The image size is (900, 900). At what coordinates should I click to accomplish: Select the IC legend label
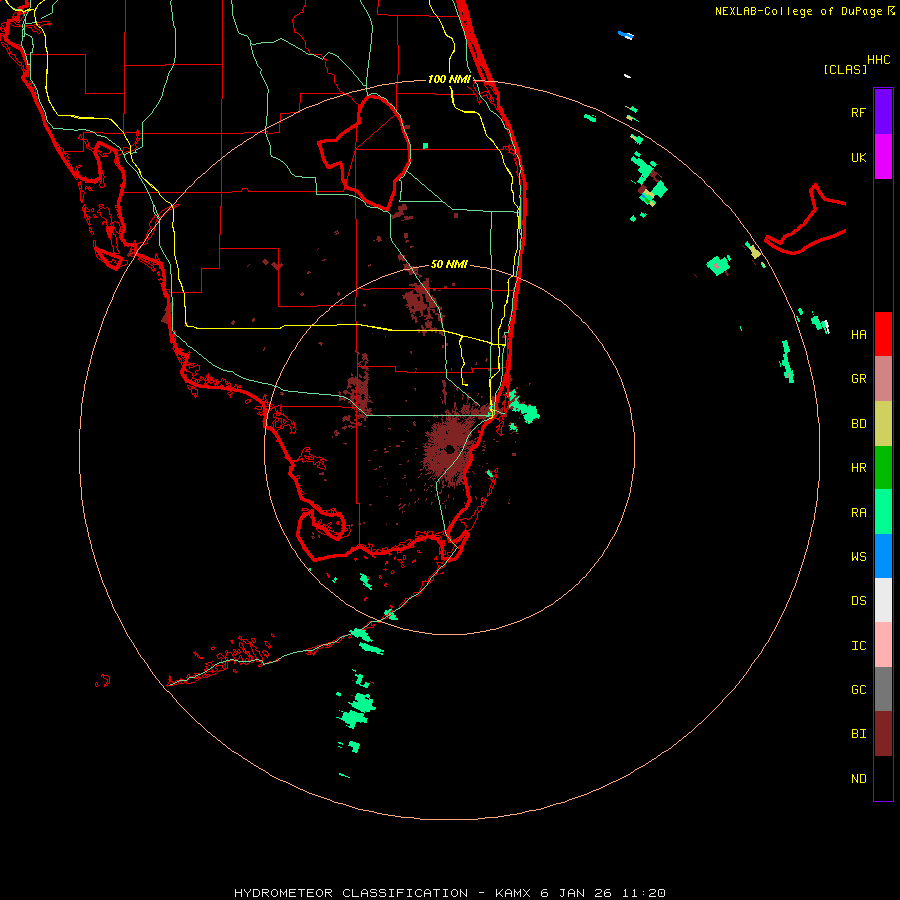[x=858, y=646]
